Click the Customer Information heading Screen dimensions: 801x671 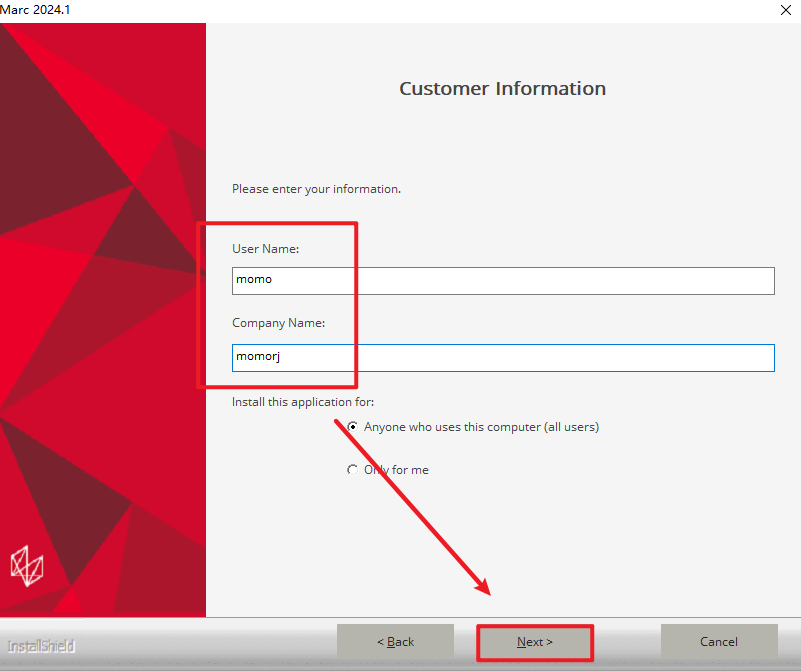point(502,88)
